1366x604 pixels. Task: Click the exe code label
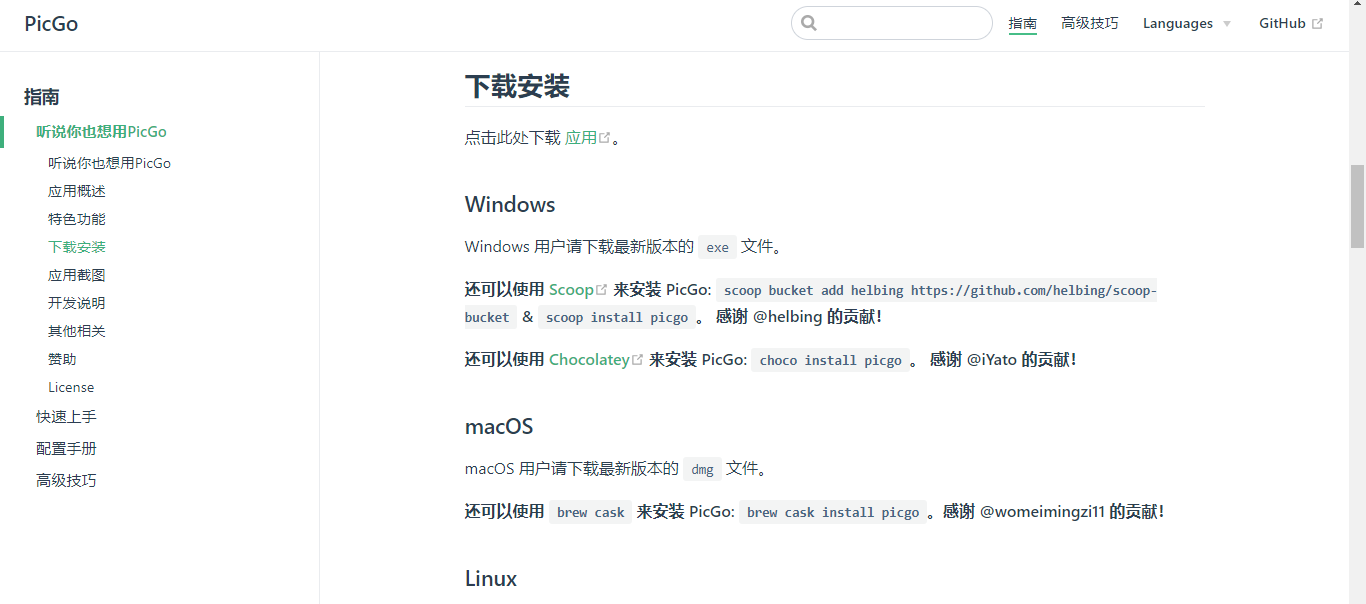[x=718, y=248]
